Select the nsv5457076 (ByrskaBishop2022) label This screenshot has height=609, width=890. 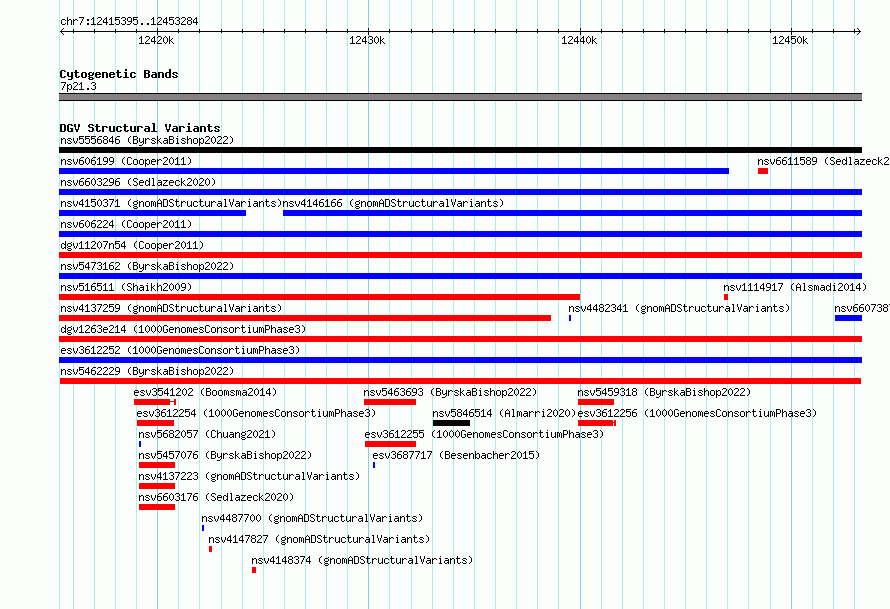[225, 455]
